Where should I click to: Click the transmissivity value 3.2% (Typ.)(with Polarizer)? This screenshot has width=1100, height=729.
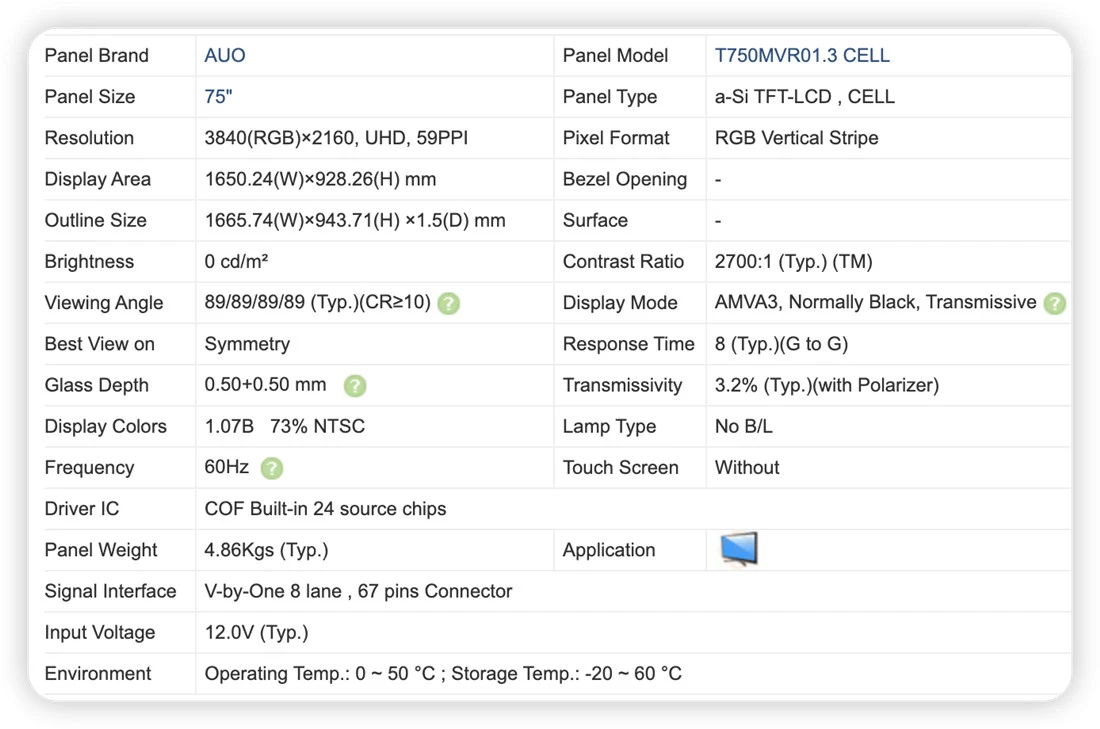[826, 385]
